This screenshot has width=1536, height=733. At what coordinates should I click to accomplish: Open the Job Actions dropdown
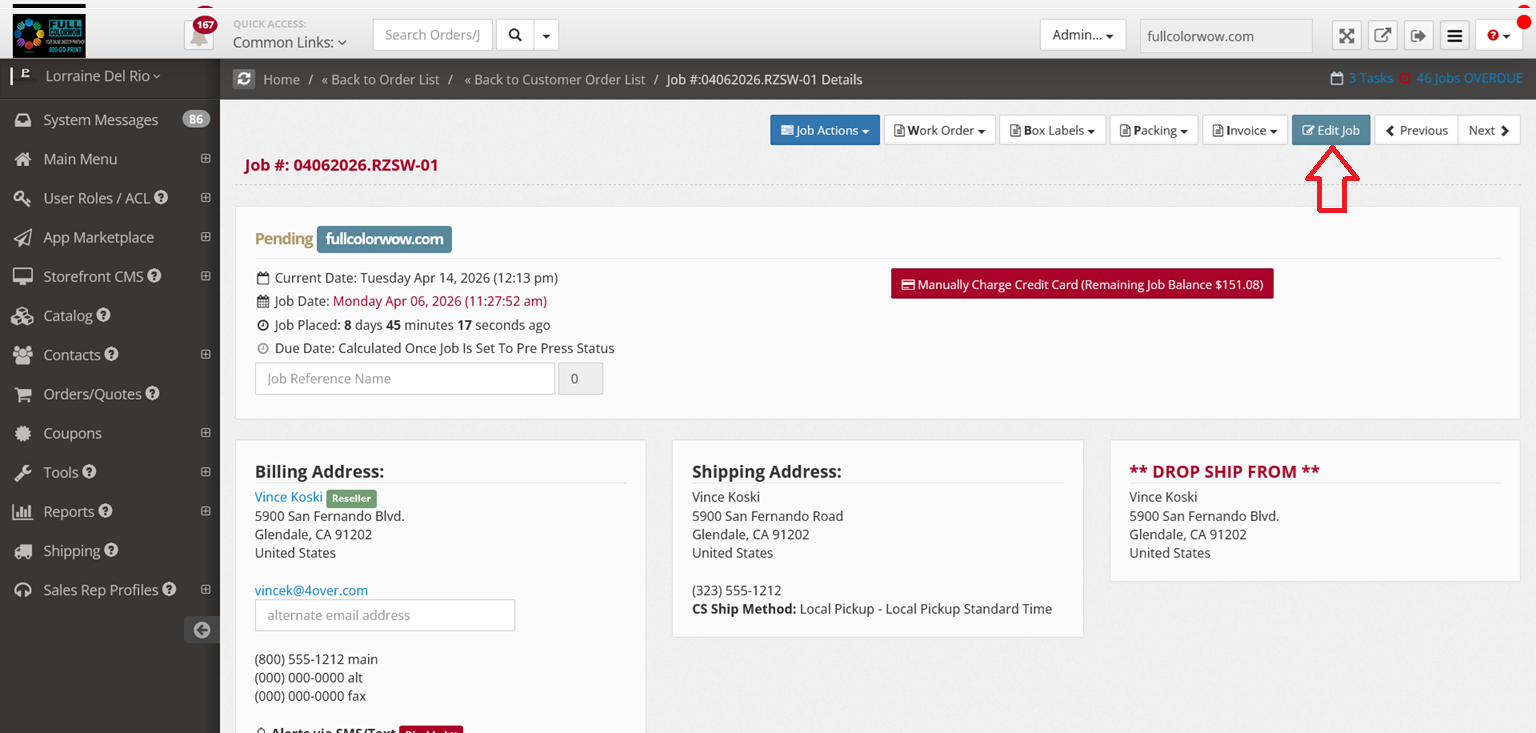point(824,130)
